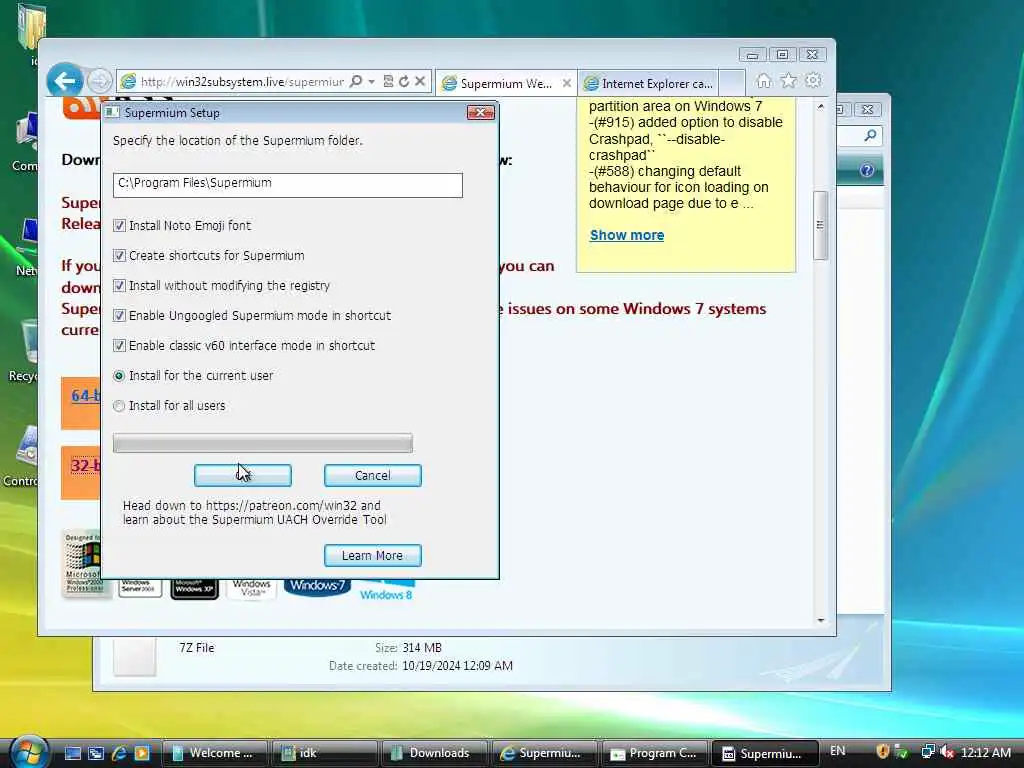Click the Windows 7 logo badge
The image size is (1024, 768).
tap(317, 586)
